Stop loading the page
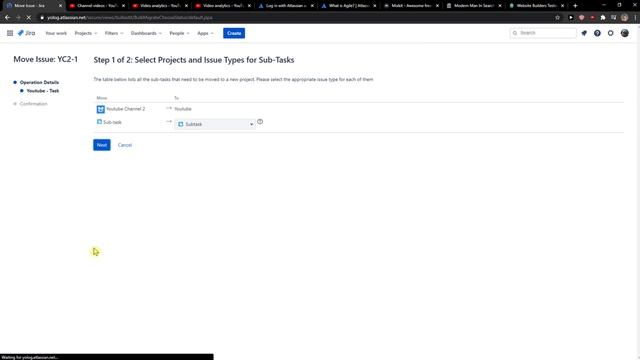640x360 pixels. coord(29,18)
